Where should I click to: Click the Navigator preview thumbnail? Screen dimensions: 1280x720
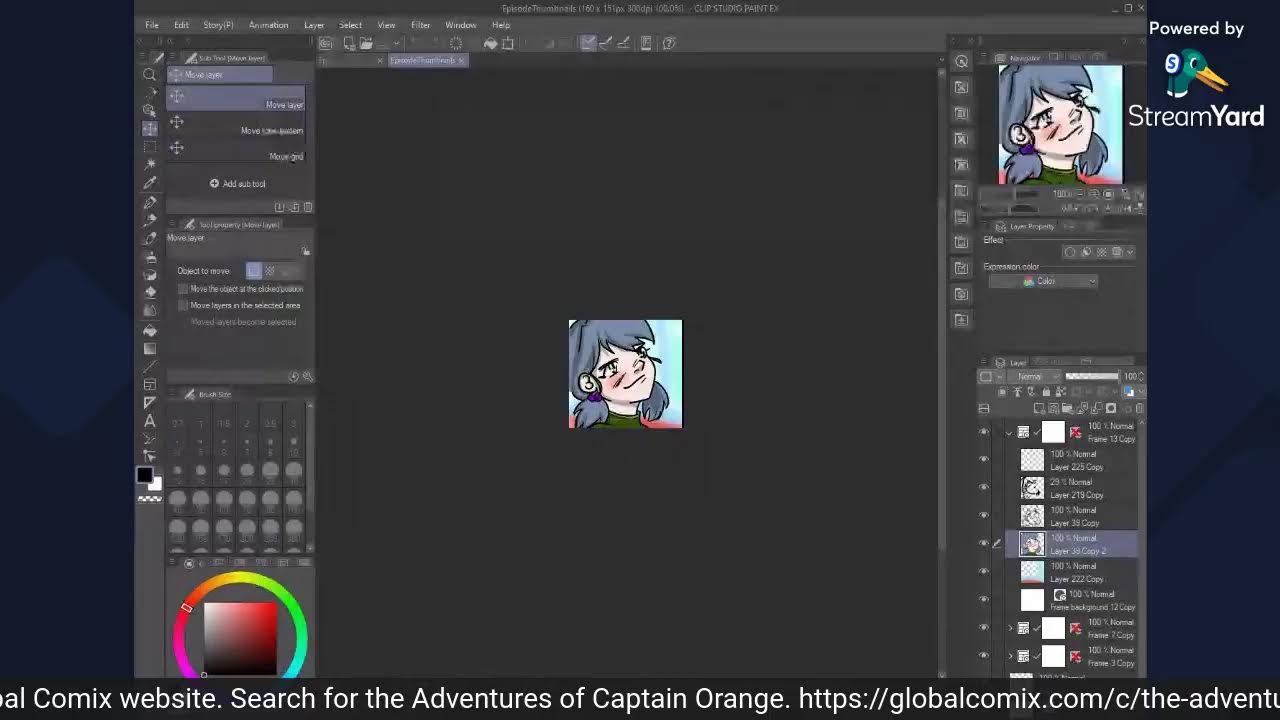point(1060,124)
